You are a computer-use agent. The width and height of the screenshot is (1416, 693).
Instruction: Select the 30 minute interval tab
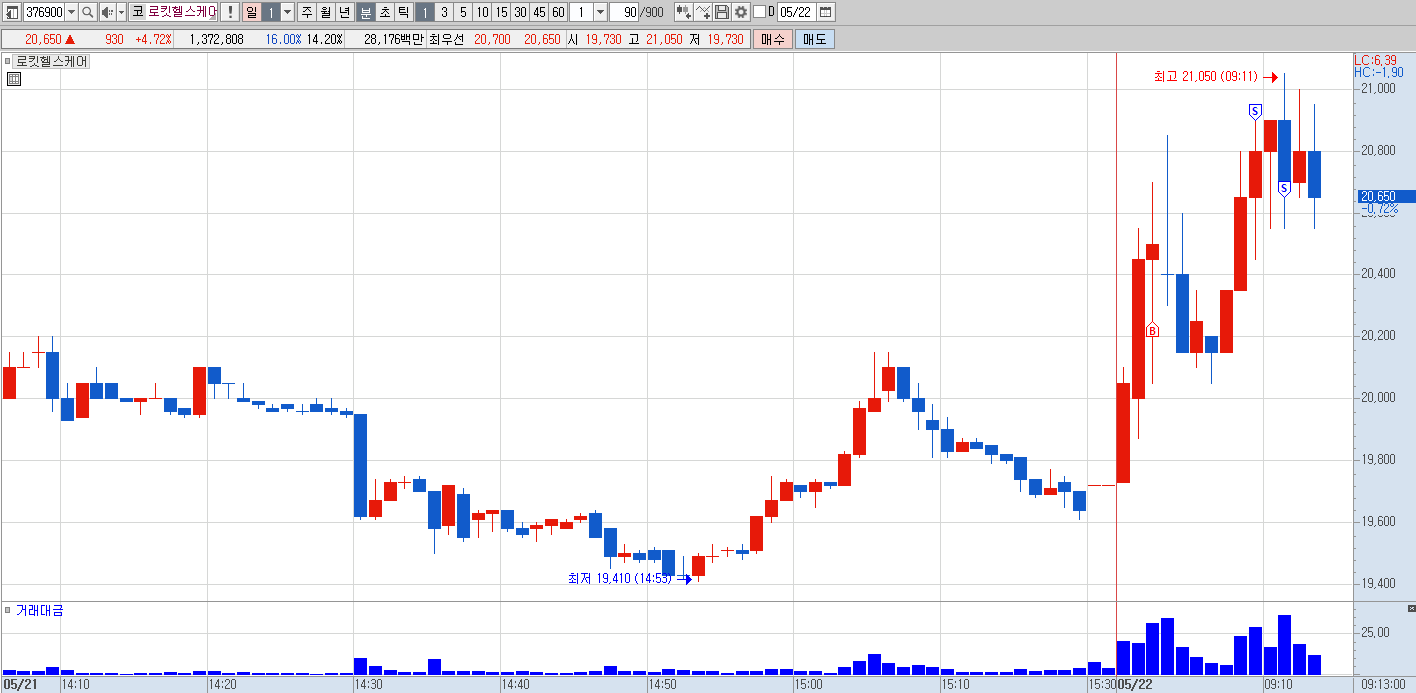click(x=520, y=12)
